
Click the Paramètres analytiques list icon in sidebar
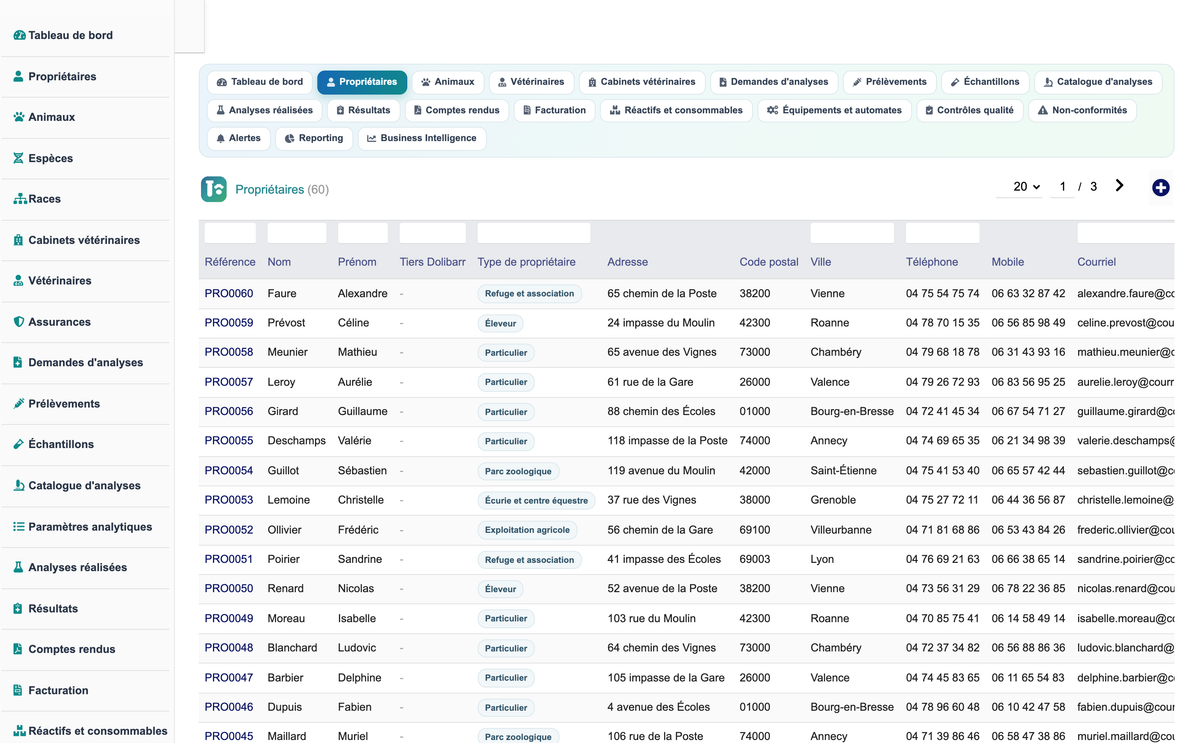click(x=19, y=526)
